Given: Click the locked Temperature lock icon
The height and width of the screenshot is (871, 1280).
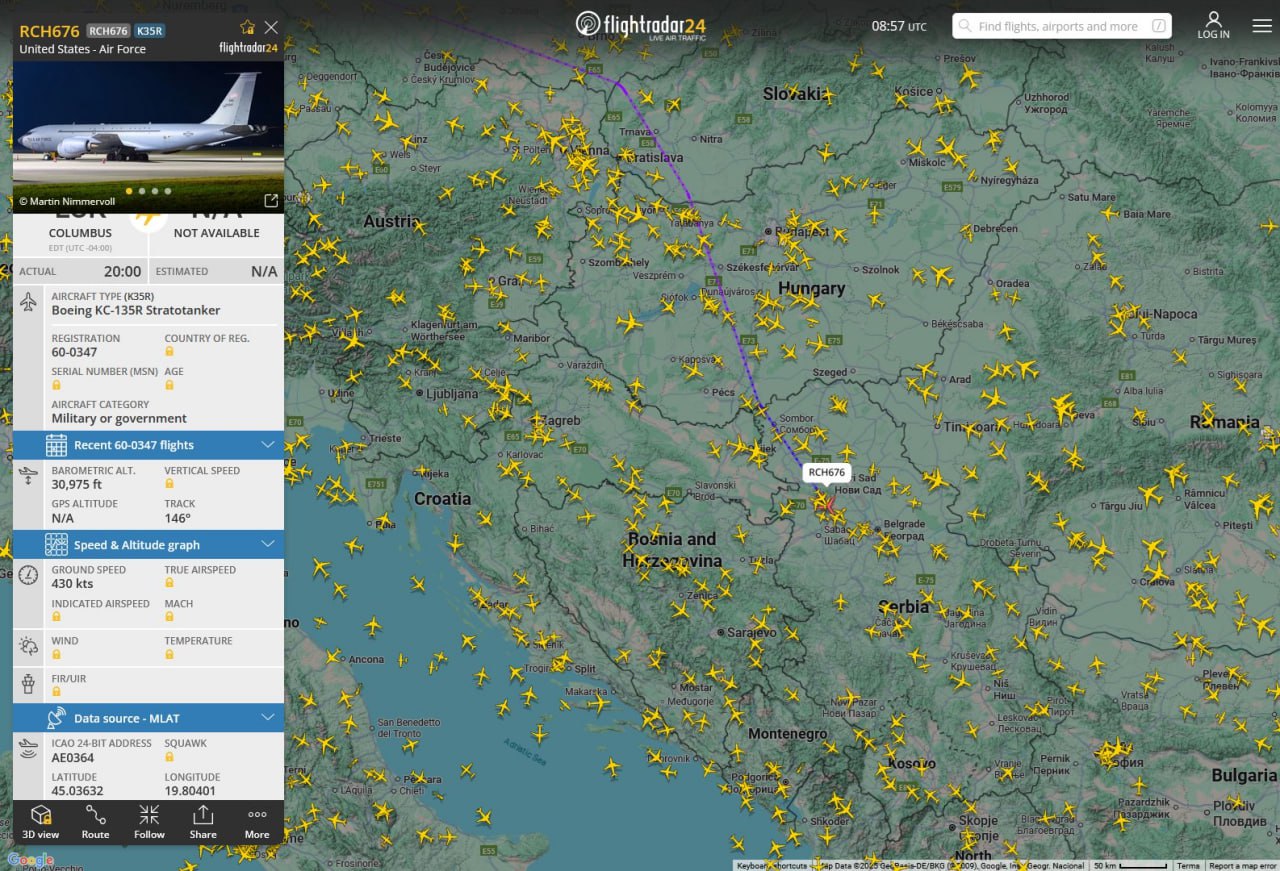Looking at the screenshot, I should (x=170, y=655).
